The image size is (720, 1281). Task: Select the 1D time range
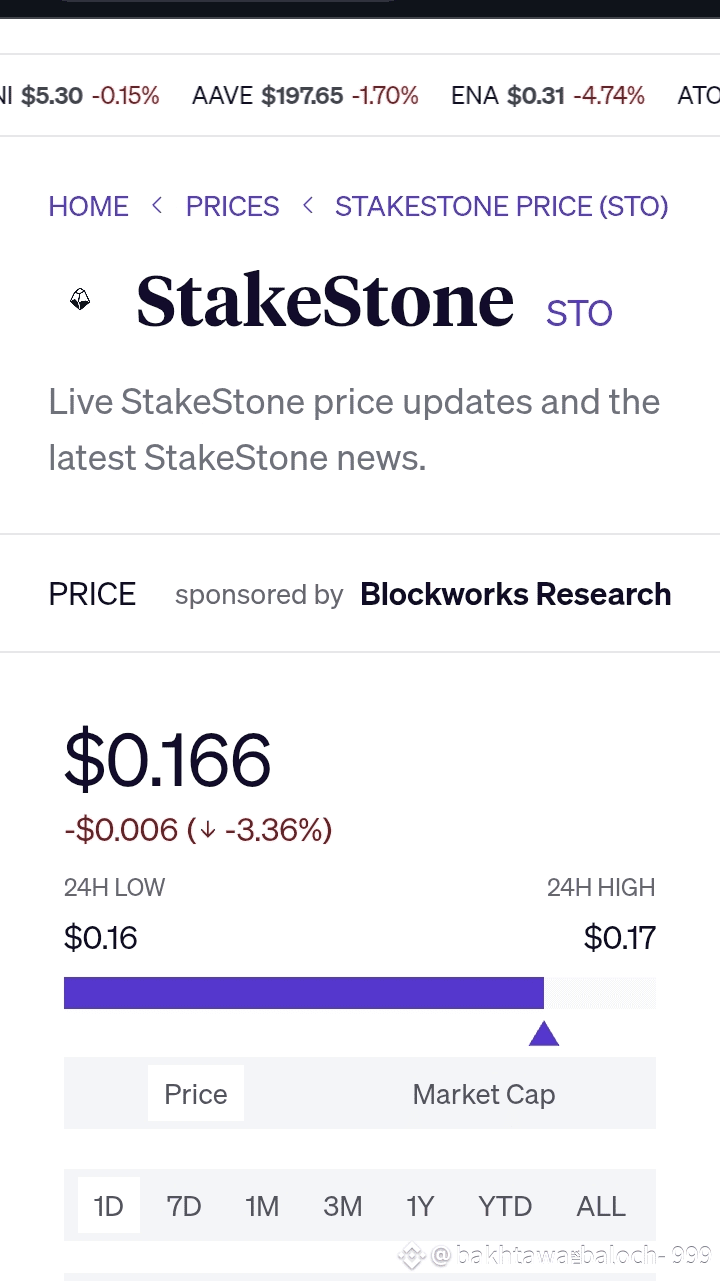(x=108, y=1206)
